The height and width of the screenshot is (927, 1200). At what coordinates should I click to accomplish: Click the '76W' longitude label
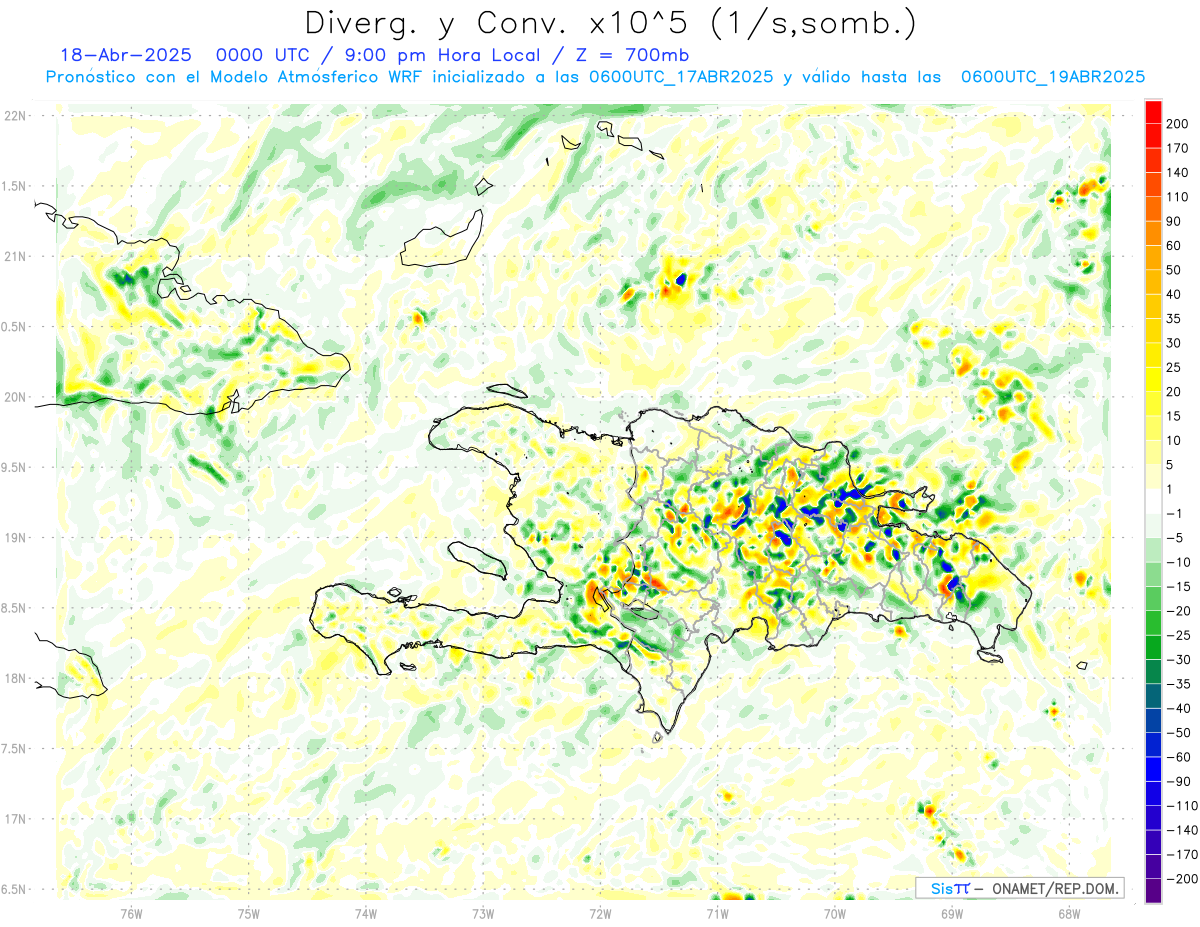(131, 914)
